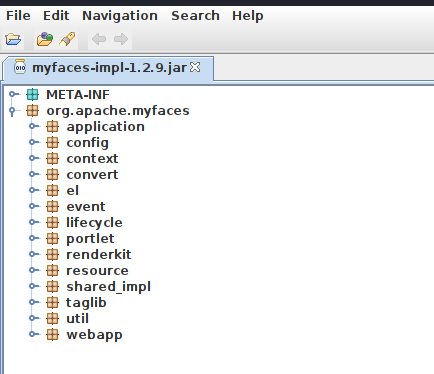Expand the util package
The width and height of the screenshot is (434, 374).
pos(34,318)
